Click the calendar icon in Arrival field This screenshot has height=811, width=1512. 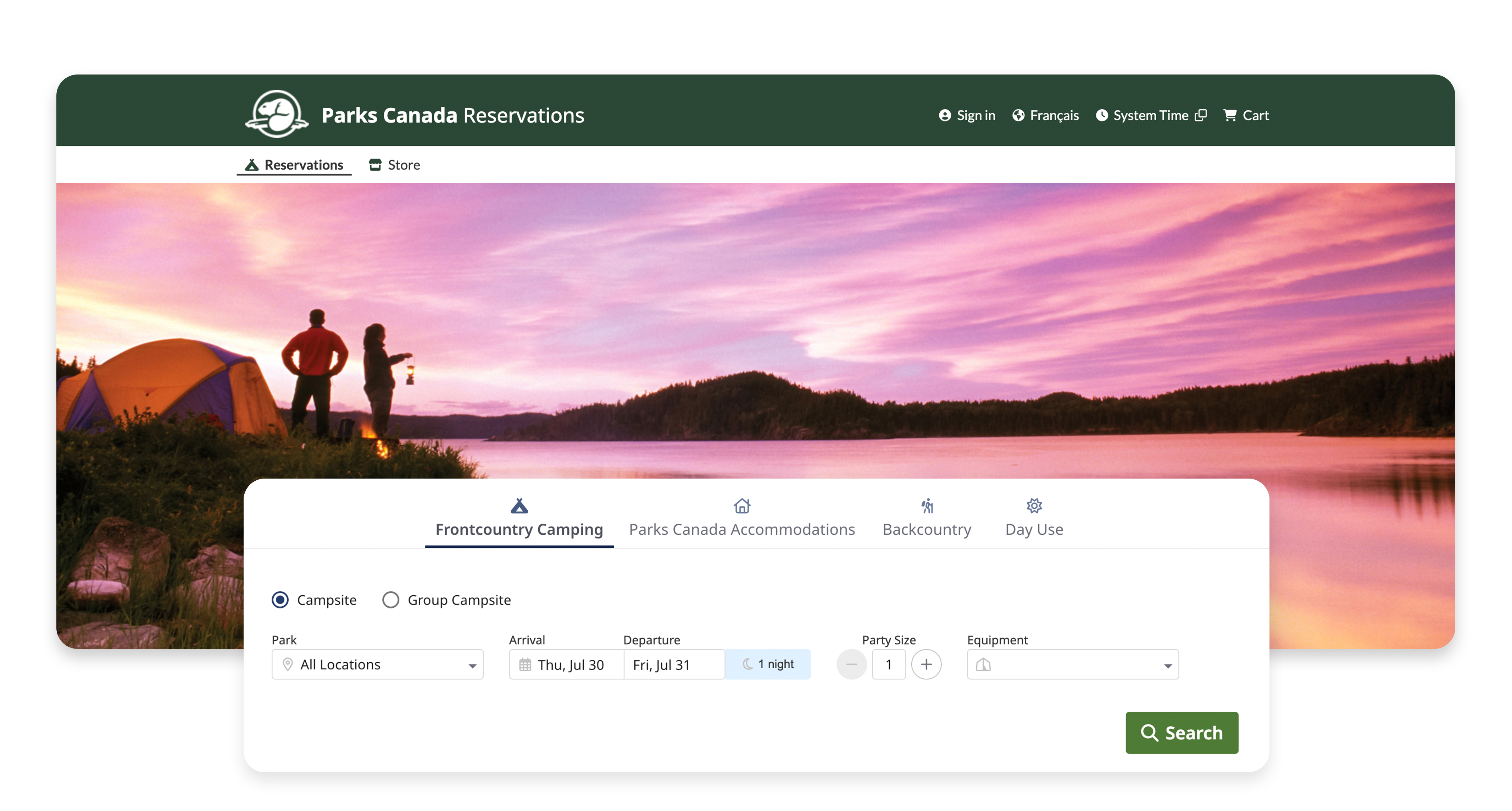pyautogui.click(x=525, y=664)
